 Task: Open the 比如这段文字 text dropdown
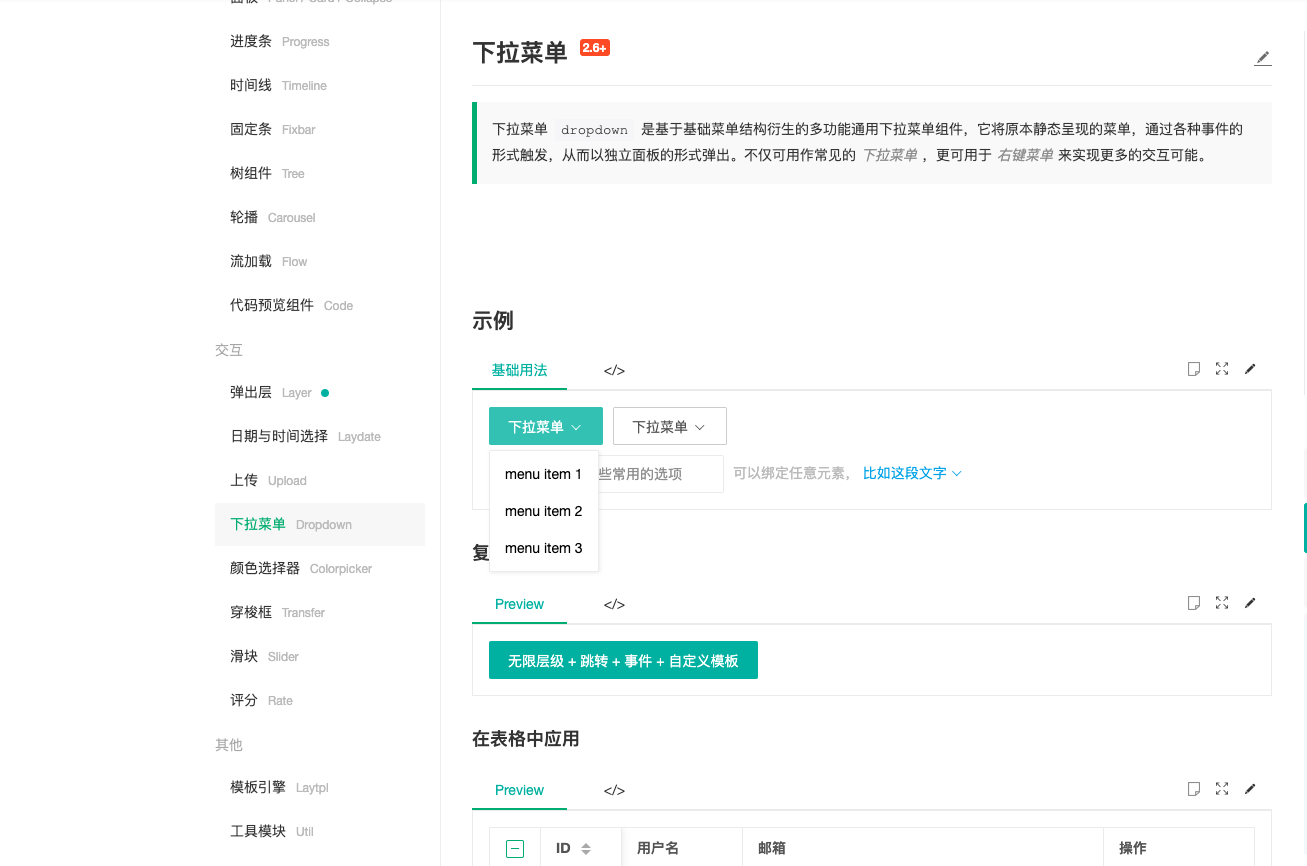tap(912, 473)
